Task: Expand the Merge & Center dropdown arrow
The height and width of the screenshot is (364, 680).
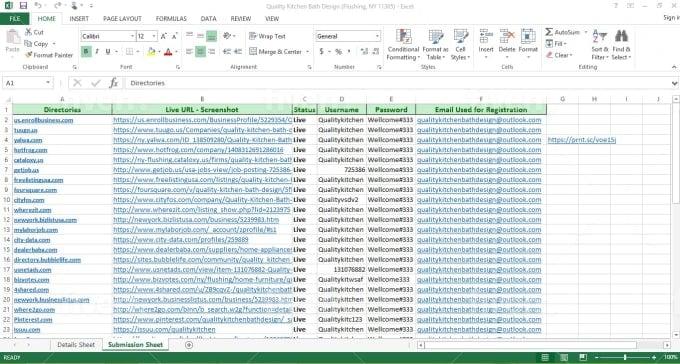Action: 307,52
